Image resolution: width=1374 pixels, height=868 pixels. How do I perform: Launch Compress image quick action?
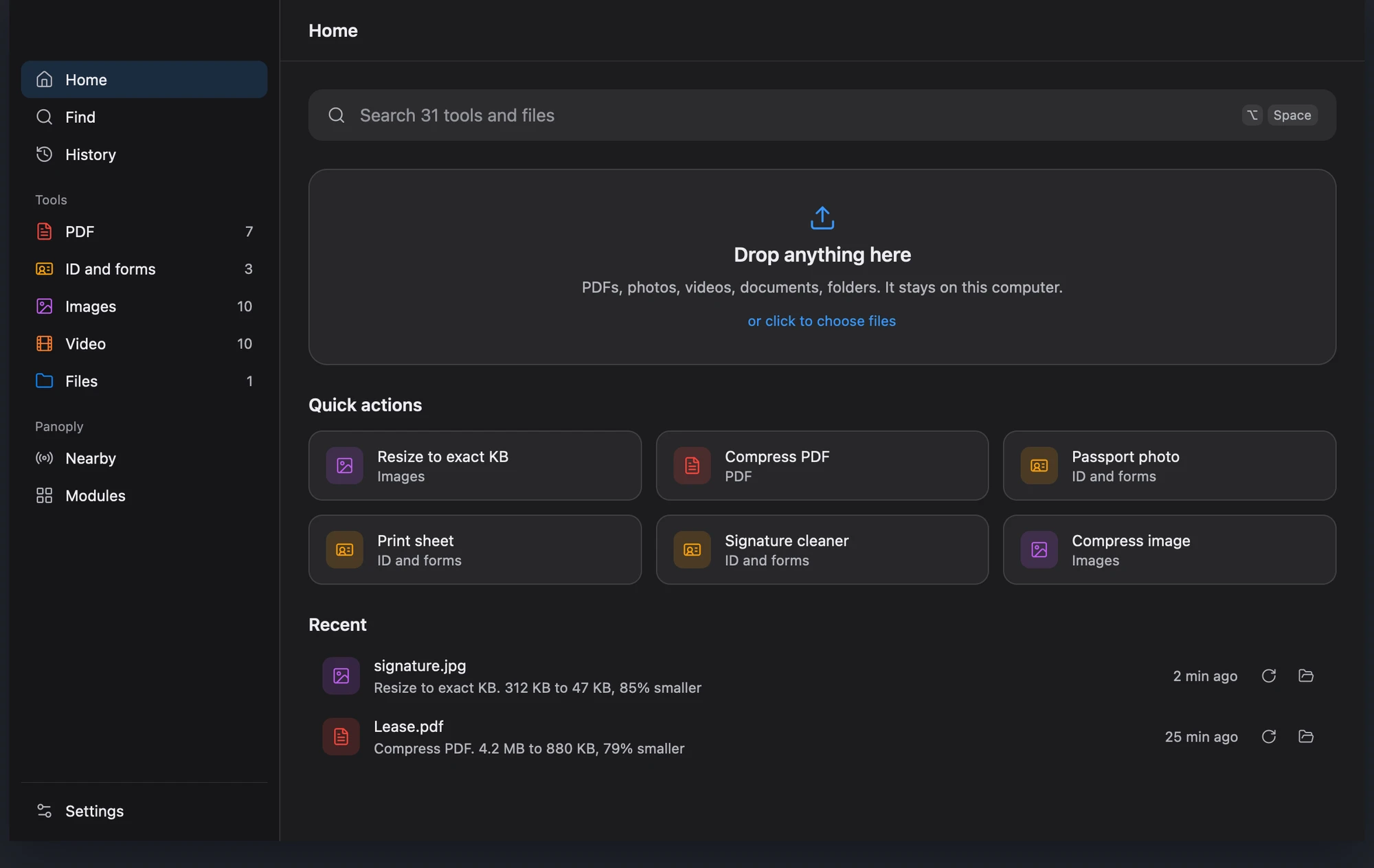[x=1169, y=550]
